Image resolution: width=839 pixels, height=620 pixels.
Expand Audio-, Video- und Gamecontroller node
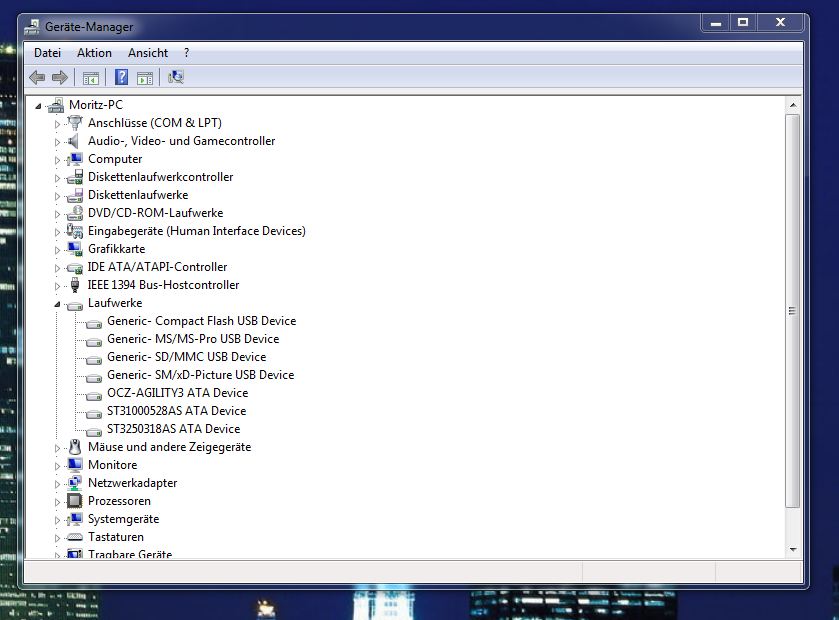pos(57,142)
